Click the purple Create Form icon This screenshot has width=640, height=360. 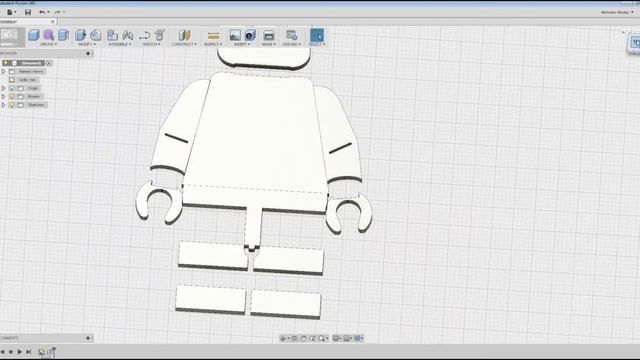coord(49,35)
